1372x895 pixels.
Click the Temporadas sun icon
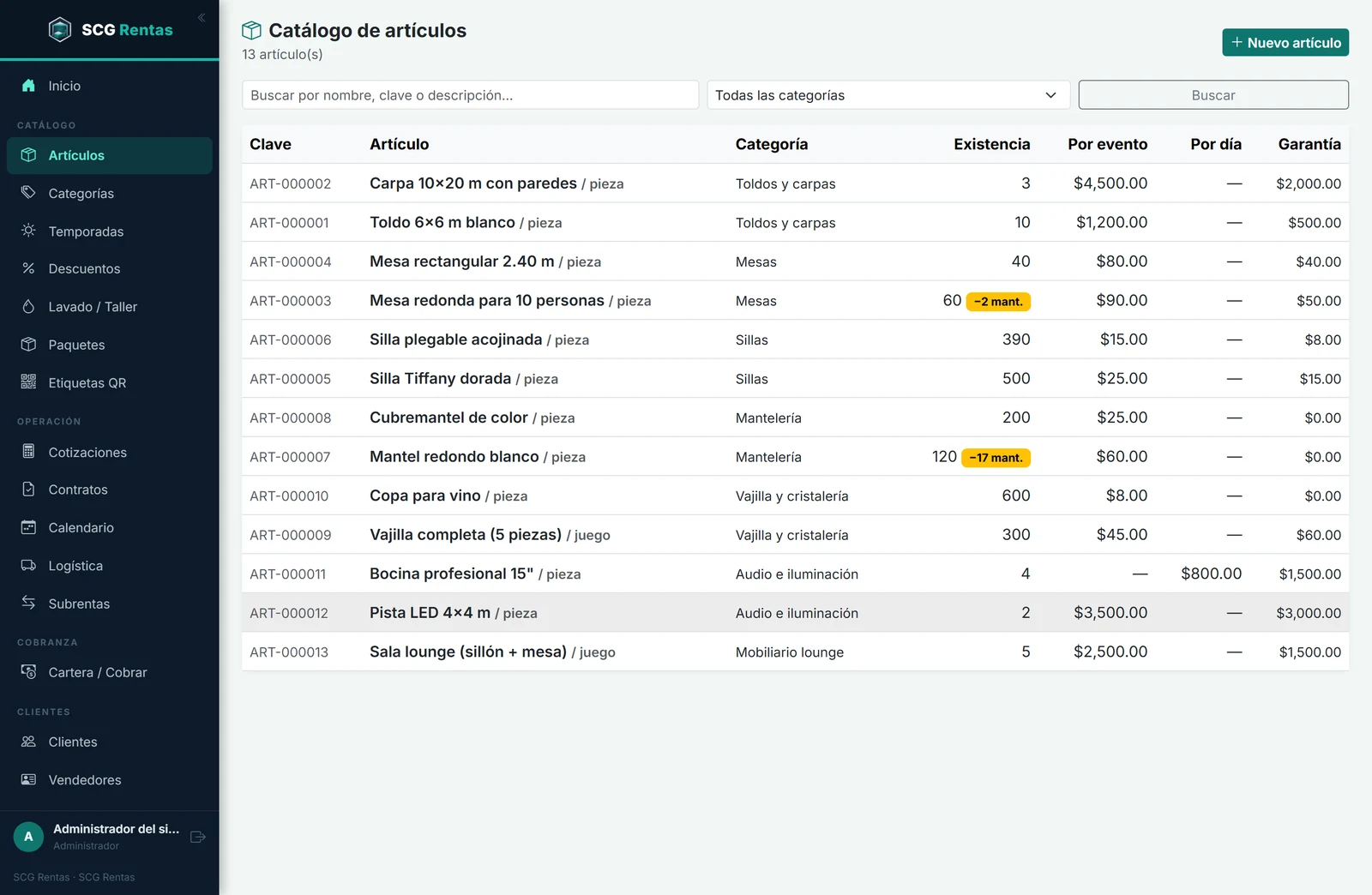[x=28, y=231]
